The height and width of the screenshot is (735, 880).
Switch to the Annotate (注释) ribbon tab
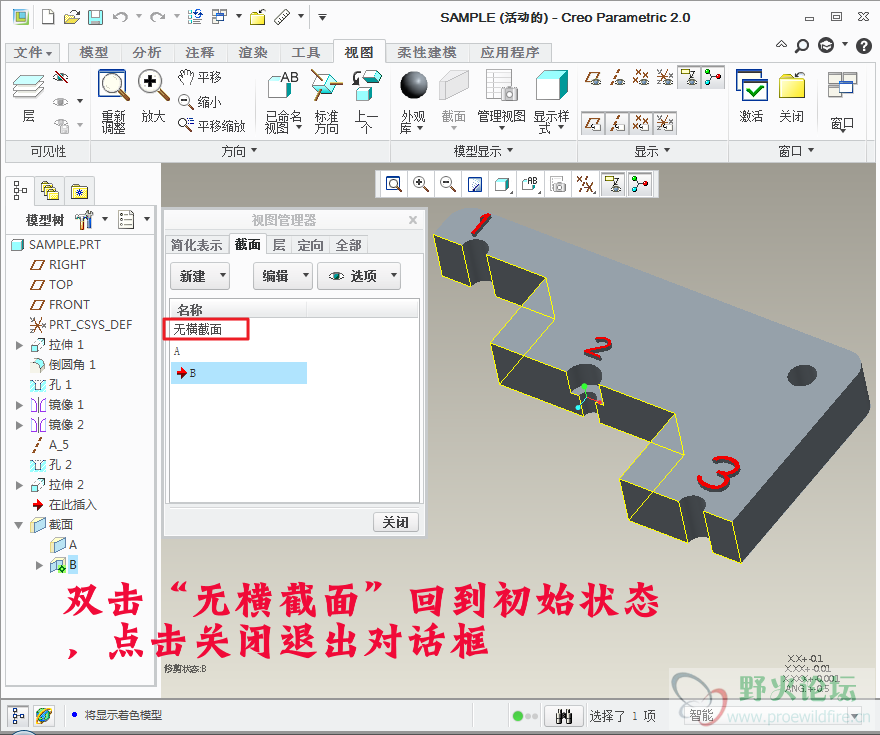pyautogui.click(x=200, y=52)
